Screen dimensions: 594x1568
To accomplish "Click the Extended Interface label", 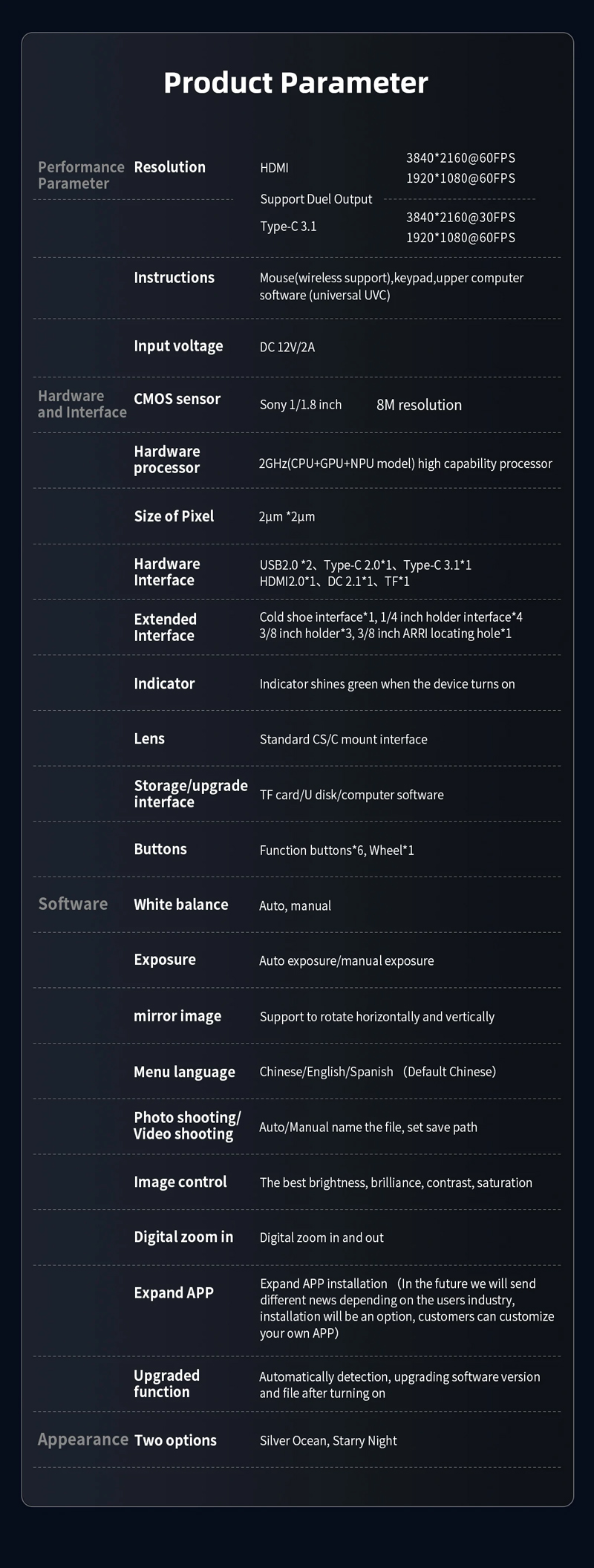I will [x=165, y=627].
